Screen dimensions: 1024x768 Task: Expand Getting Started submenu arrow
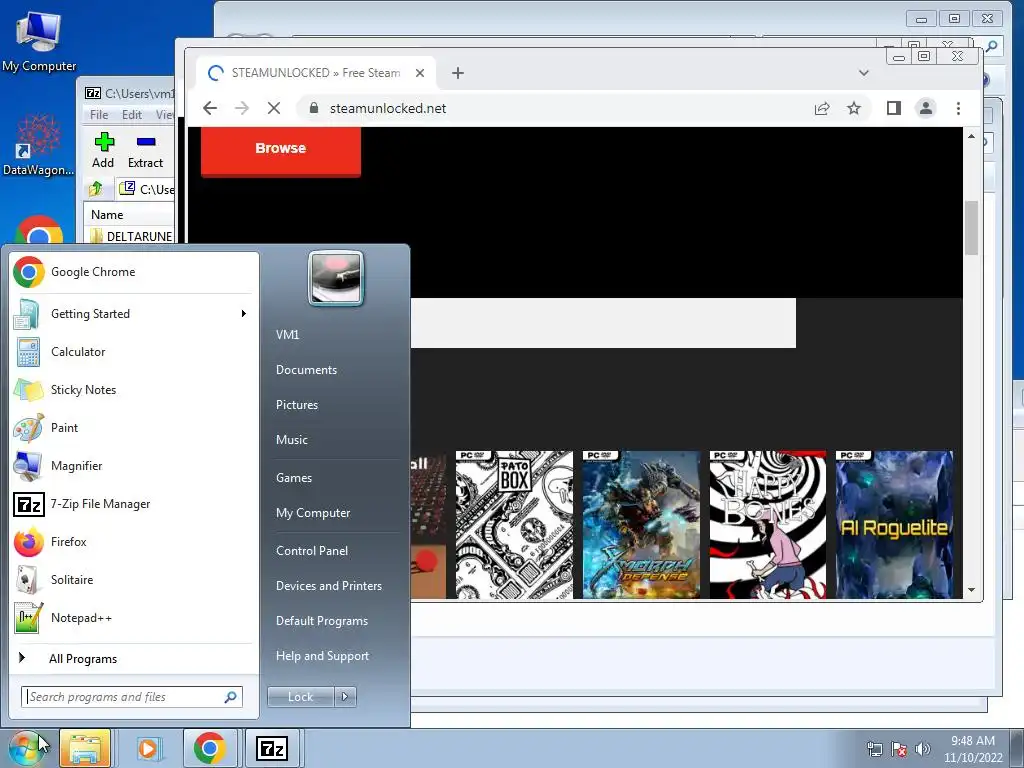(244, 314)
